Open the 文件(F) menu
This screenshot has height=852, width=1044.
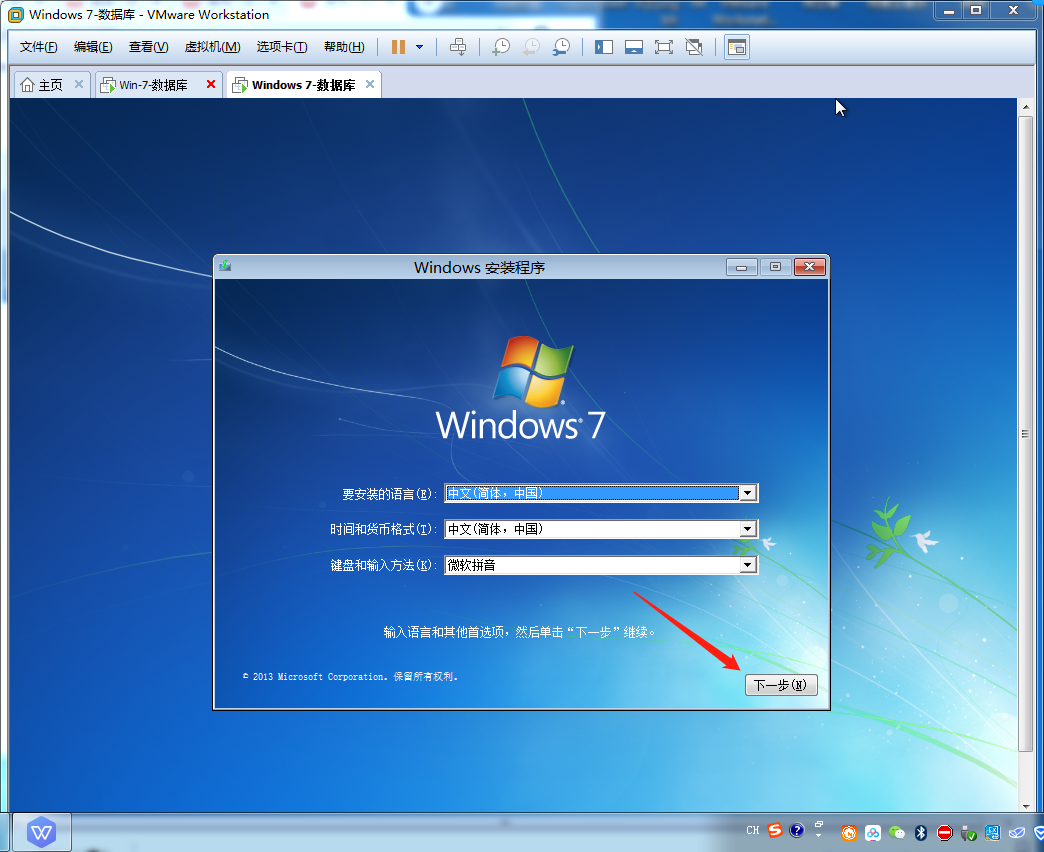(x=39, y=47)
